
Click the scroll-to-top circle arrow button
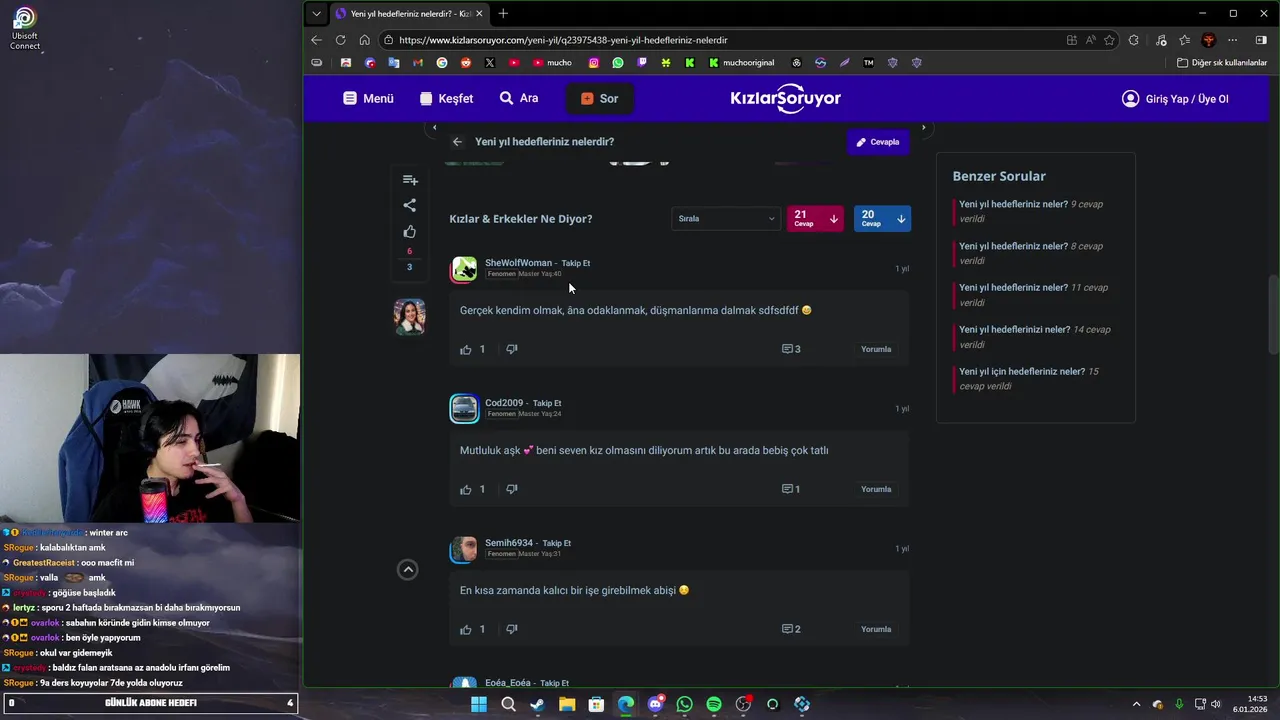coord(408,569)
